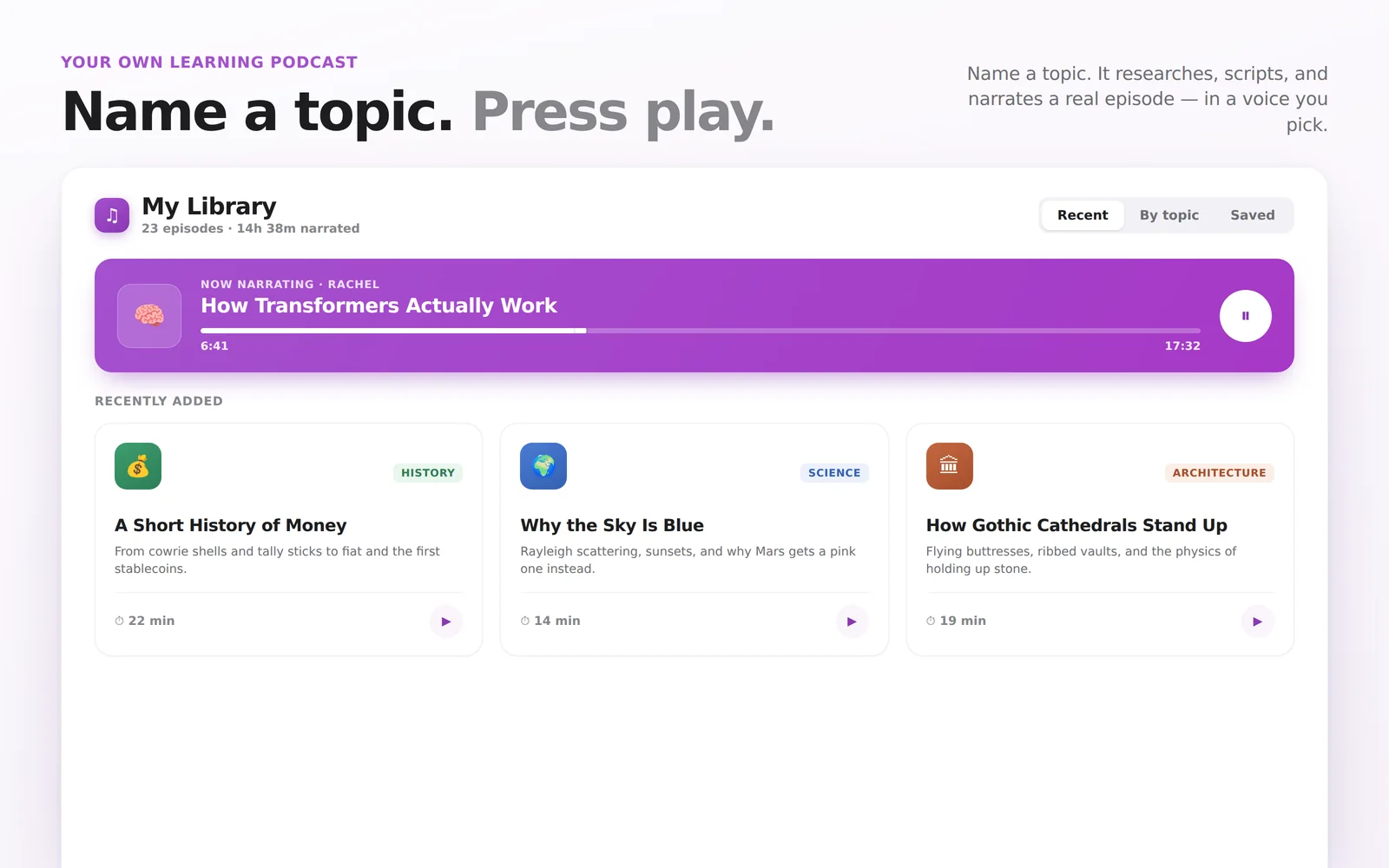Viewport: 1389px width, 868px height.
Task: Click the SCIENCE category tag
Action: [x=834, y=473]
